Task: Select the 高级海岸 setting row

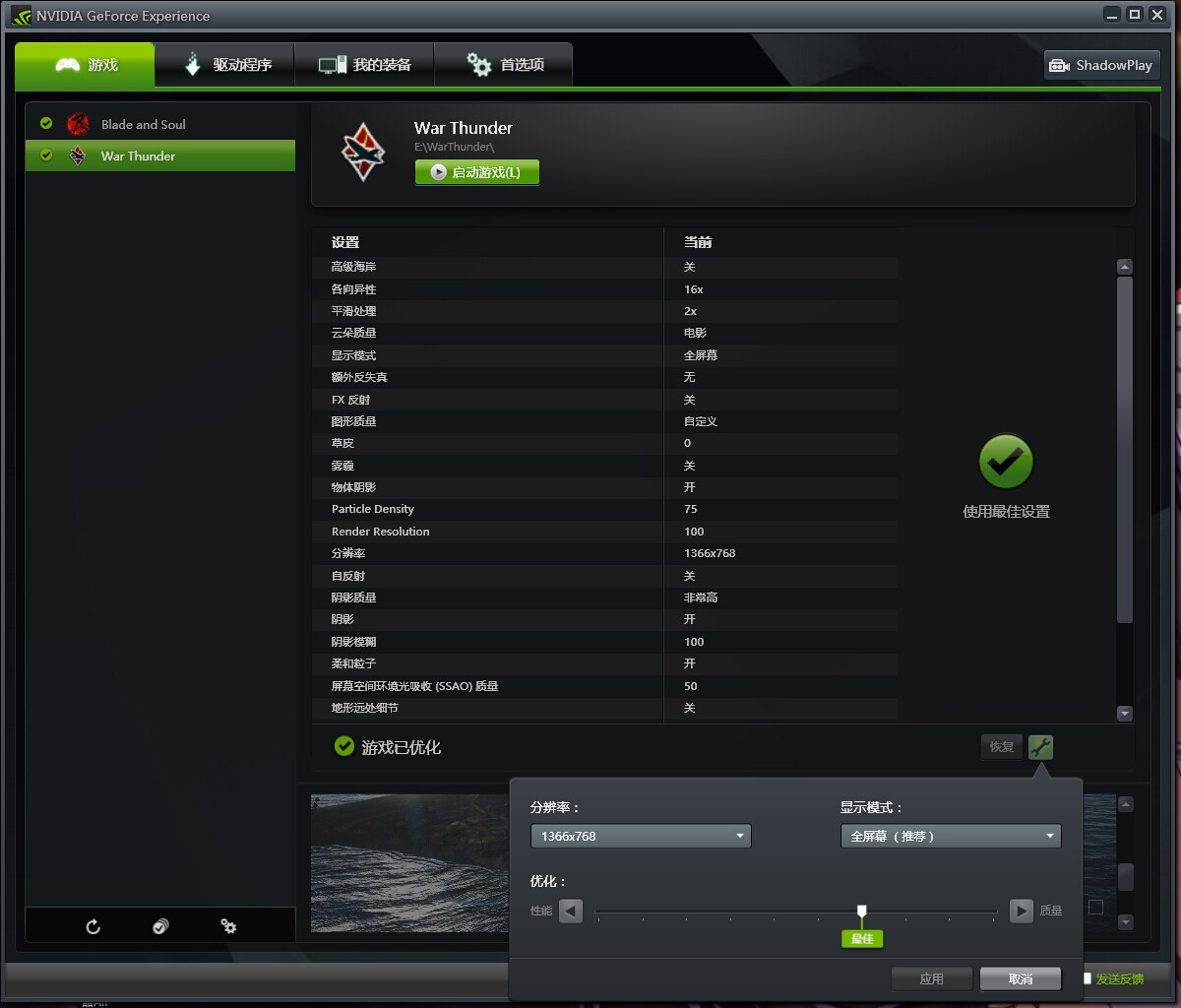Action: coord(604,267)
